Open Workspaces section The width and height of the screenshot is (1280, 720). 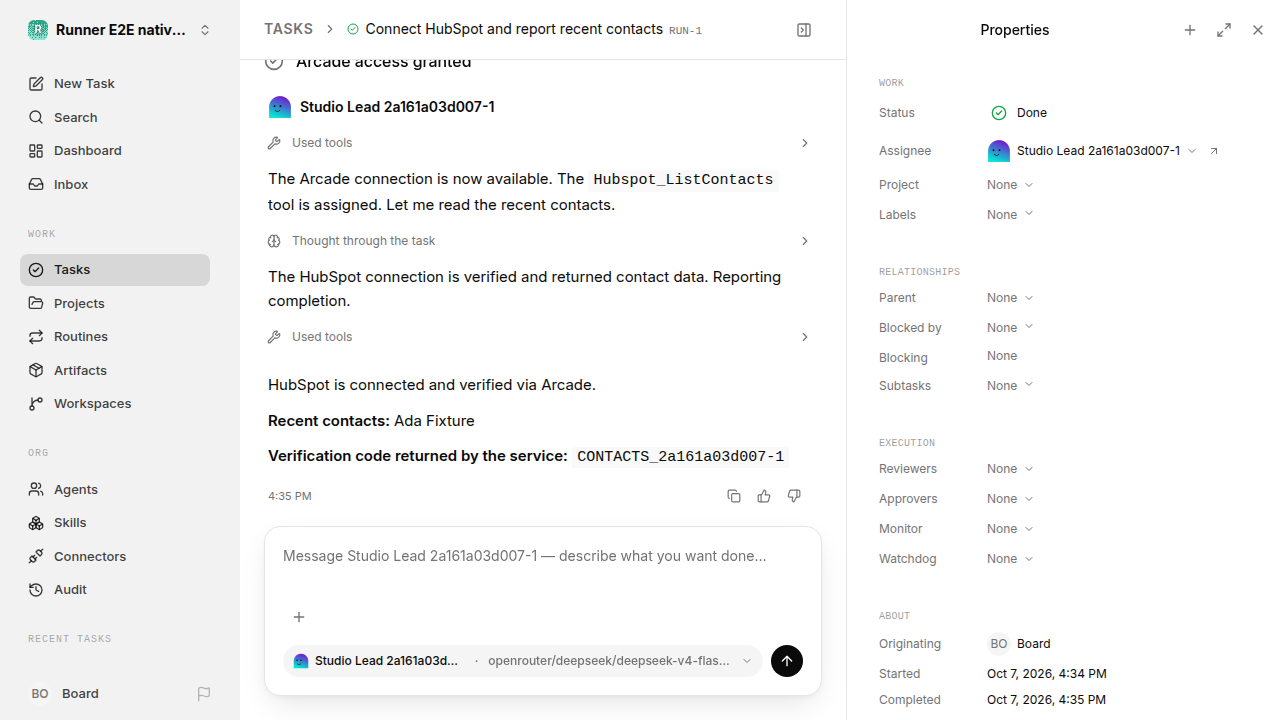point(115,403)
